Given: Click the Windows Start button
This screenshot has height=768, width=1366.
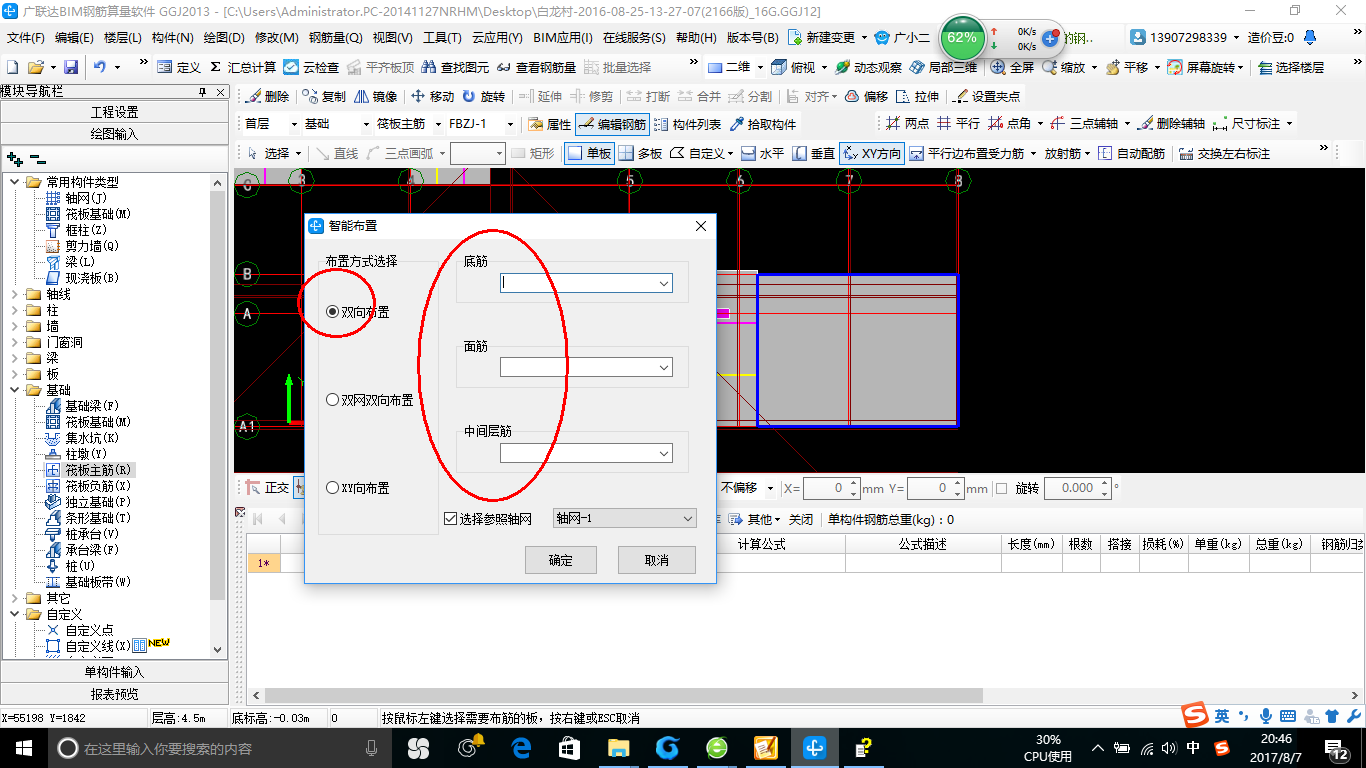Looking at the screenshot, I should click(x=23, y=748).
